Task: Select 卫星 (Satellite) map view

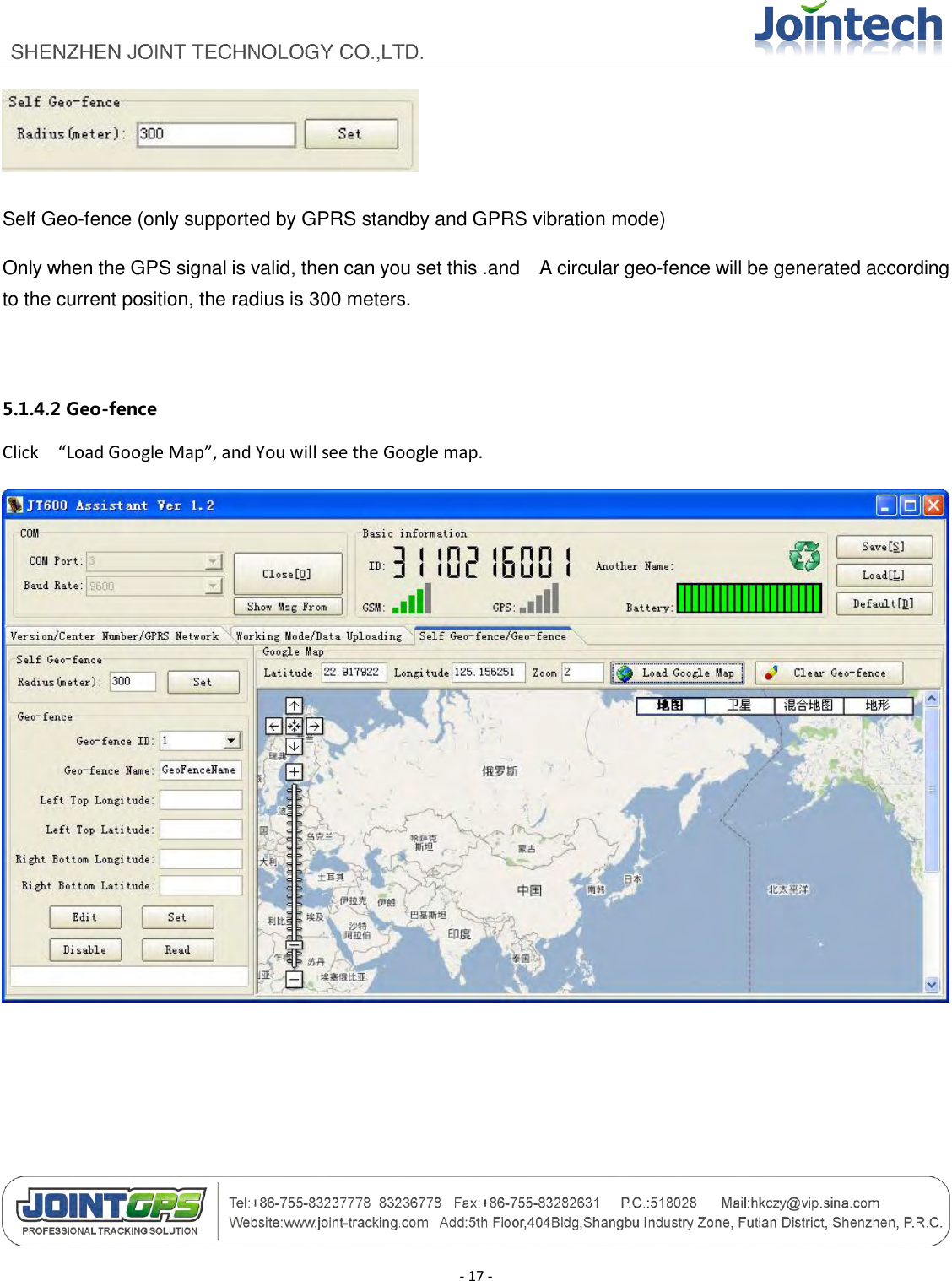Action: (x=738, y=705)
